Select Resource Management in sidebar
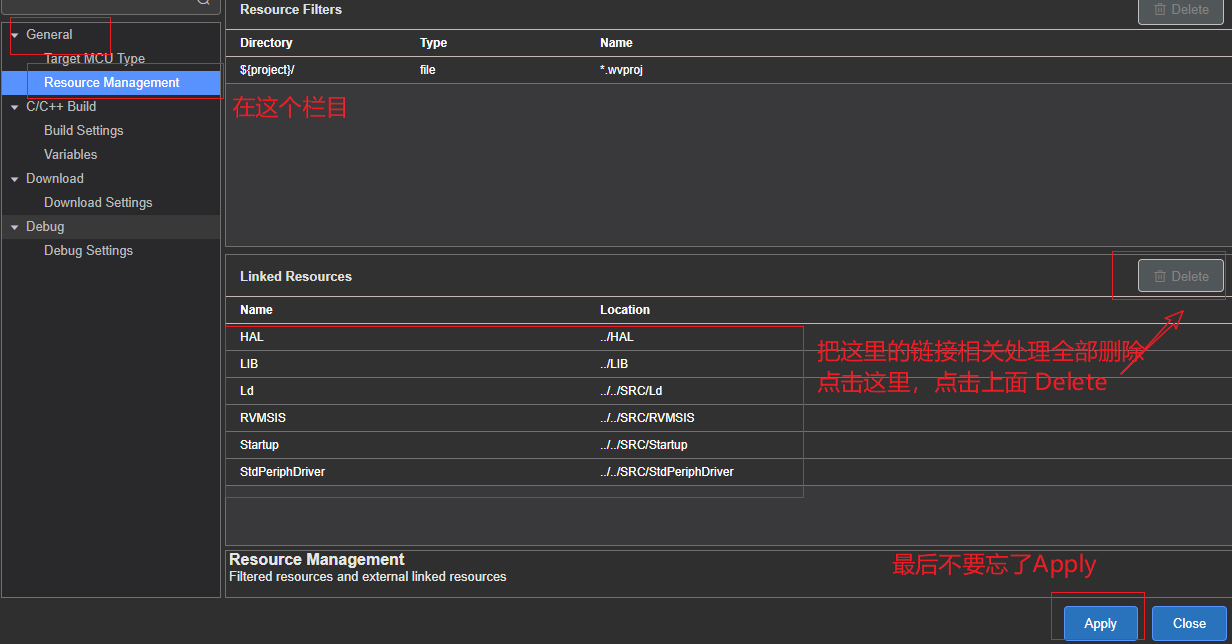1232x644 pixels. pyautogui.click(x=111, y=83)
